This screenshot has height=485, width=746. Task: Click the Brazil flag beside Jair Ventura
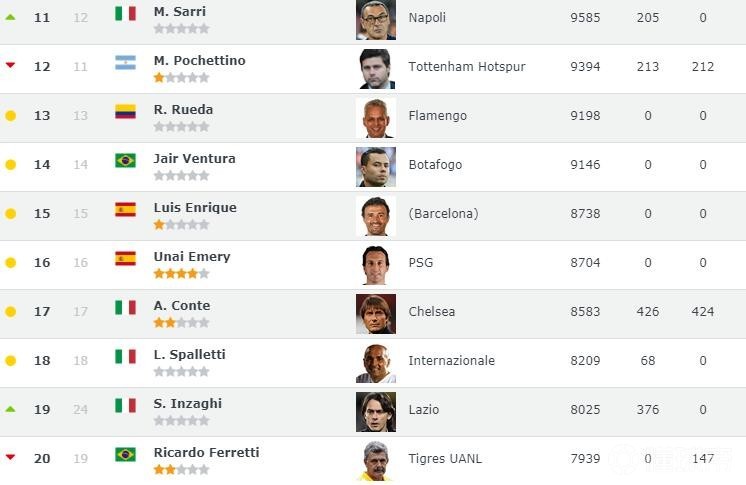[x=125, y=161]
